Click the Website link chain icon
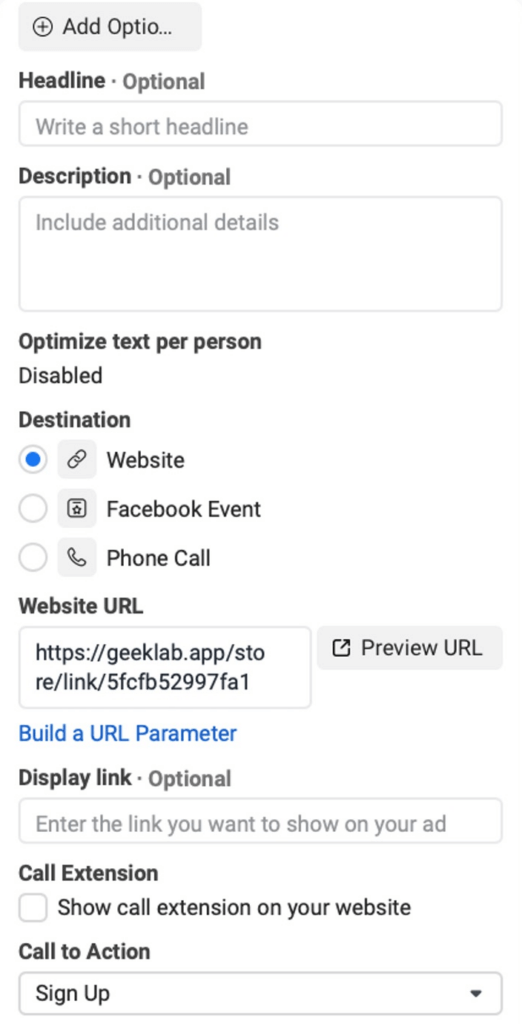This screenshot has width=522, height=1024. tap(77, 460)
